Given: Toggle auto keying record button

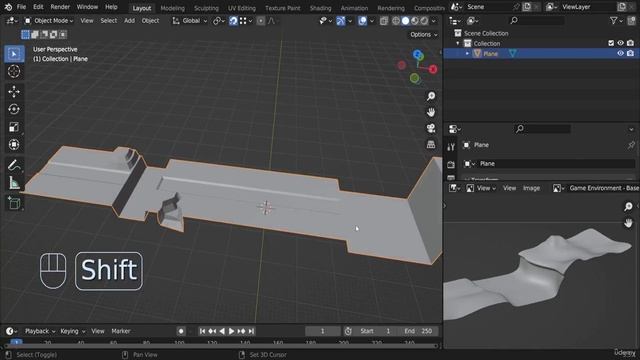Looking at the screenshot, I should point(181,331).
